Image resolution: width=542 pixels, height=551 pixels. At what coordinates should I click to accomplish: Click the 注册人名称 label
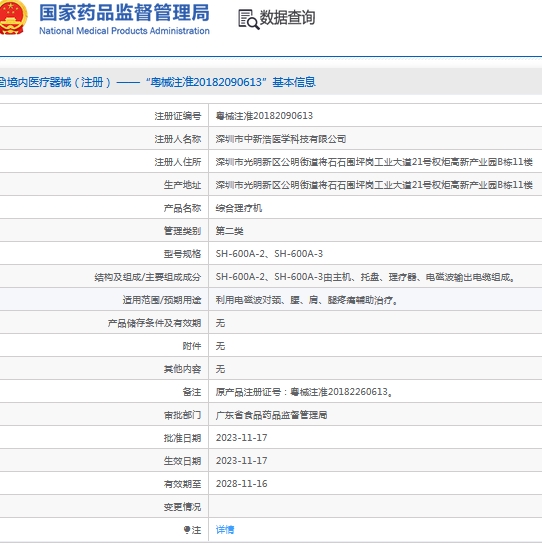tap(178, 139)
